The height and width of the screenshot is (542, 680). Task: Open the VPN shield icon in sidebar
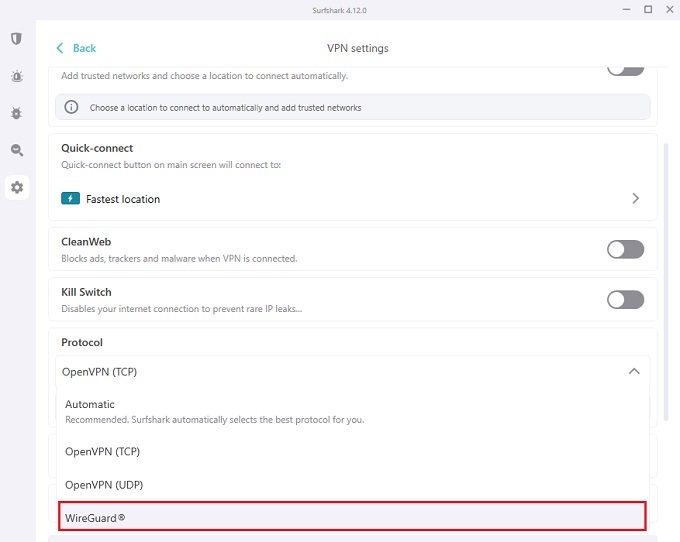(x=16, y=39)
